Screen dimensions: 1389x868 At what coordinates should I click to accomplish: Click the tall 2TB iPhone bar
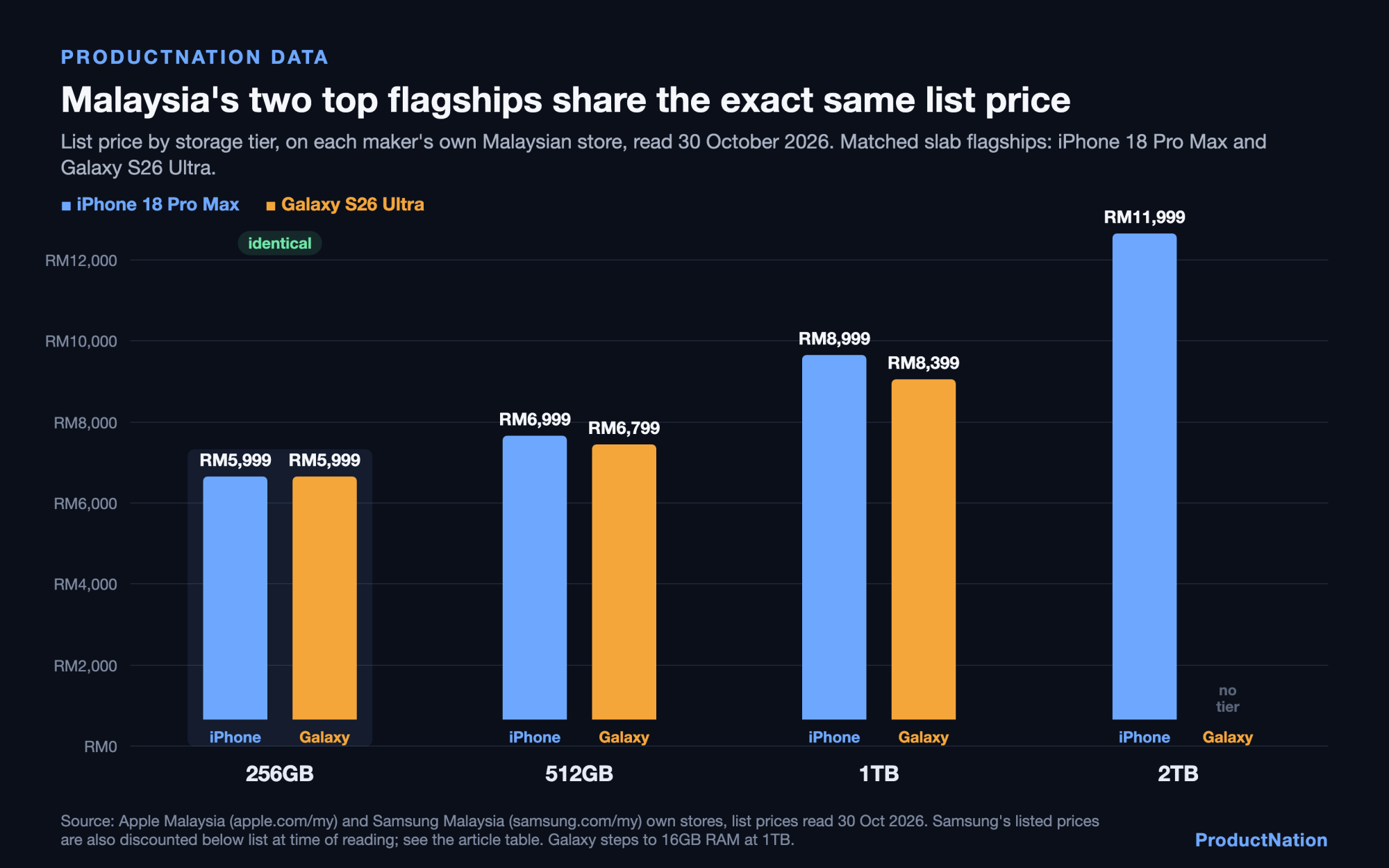pos(1145,476)
